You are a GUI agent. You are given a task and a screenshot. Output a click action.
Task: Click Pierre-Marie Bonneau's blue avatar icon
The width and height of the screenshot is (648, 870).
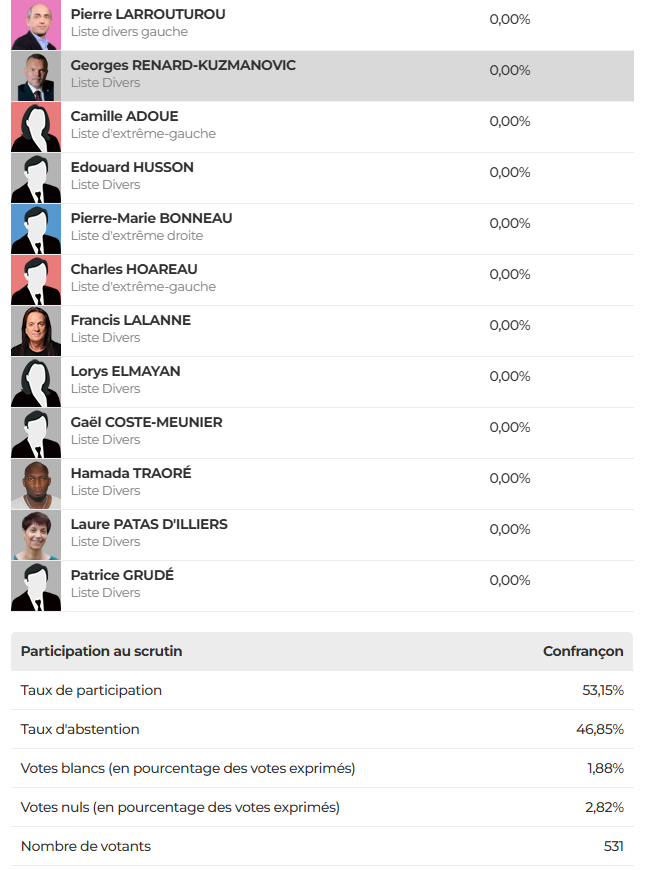point(36,229)
